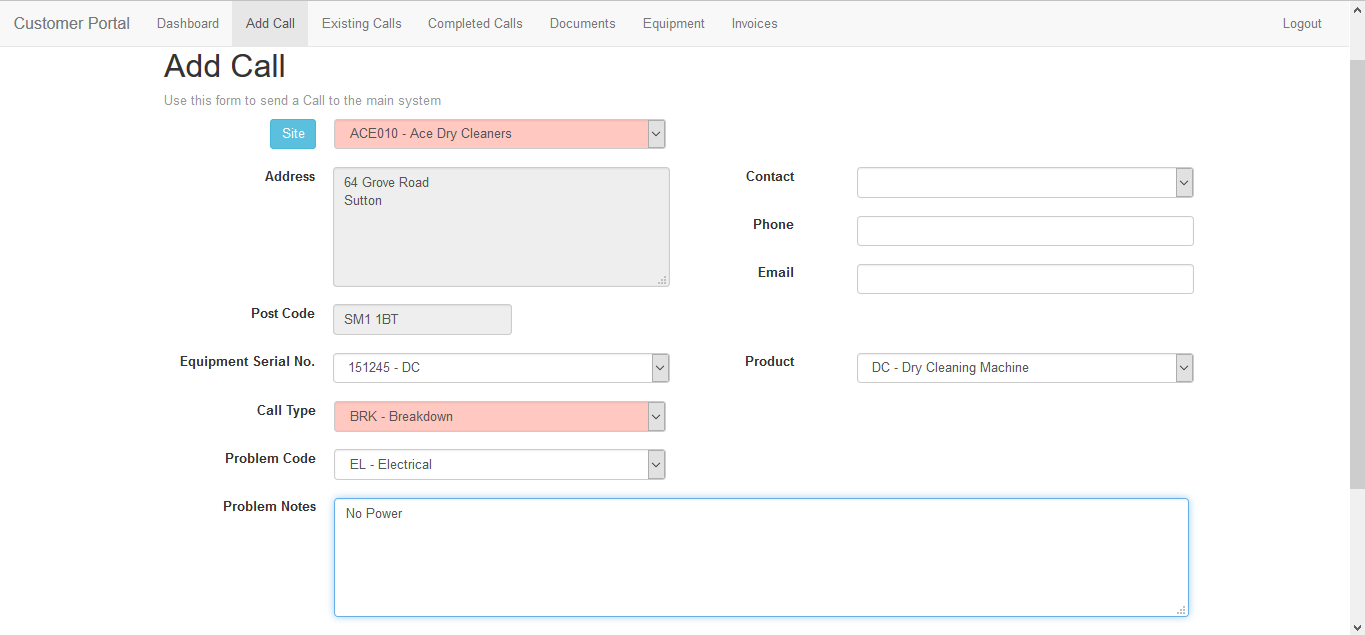Navigate to the Equipment page
Screen dimensions: 1365x635
[x=673, y=24]
